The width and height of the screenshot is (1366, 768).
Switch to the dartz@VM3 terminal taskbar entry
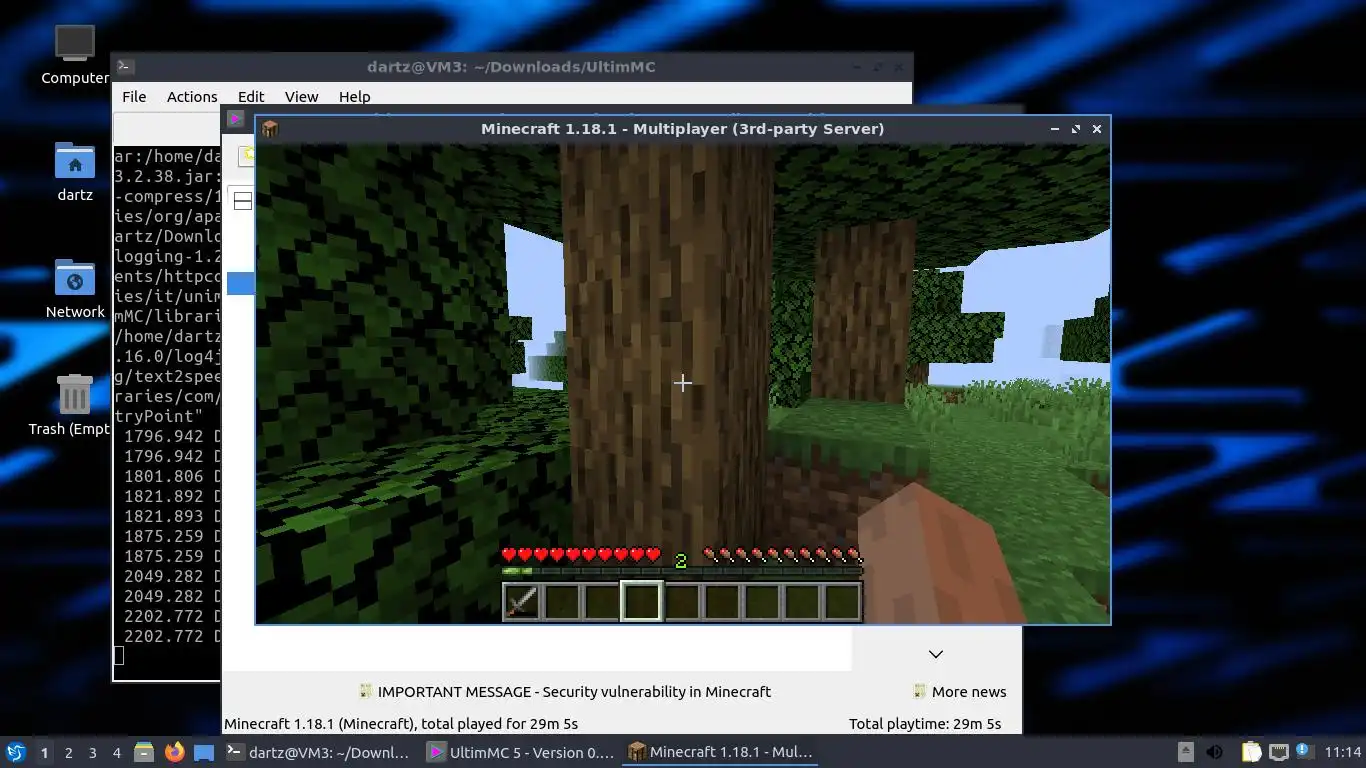pos(318,752)
